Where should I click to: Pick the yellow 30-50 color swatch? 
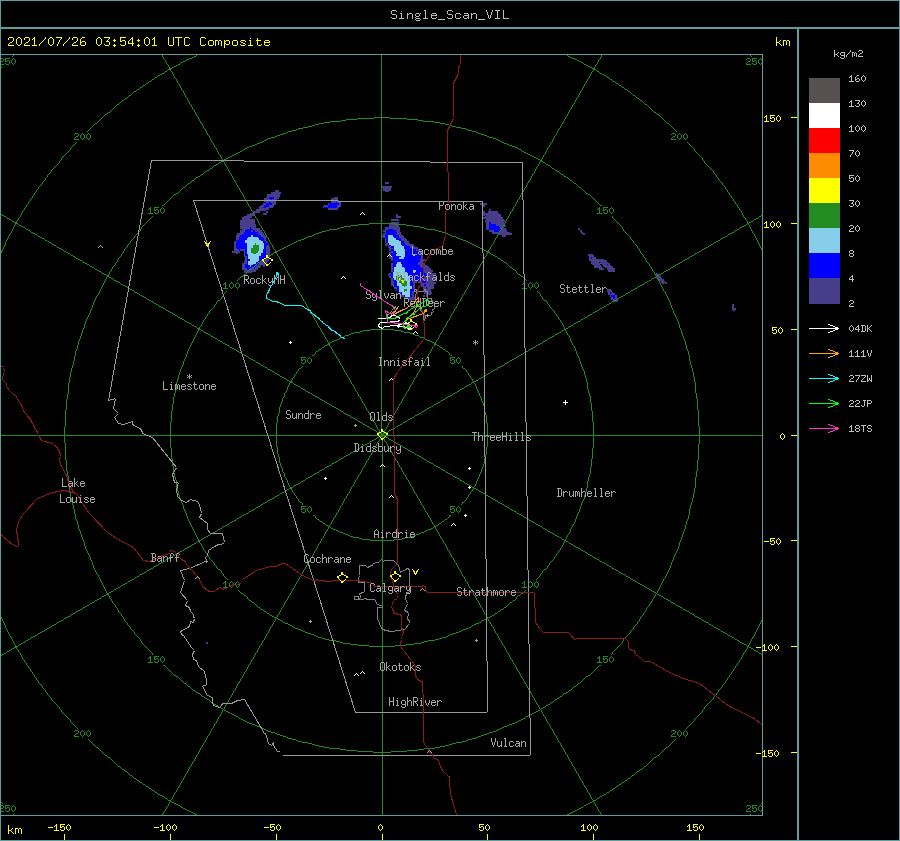tap(824, 191)
